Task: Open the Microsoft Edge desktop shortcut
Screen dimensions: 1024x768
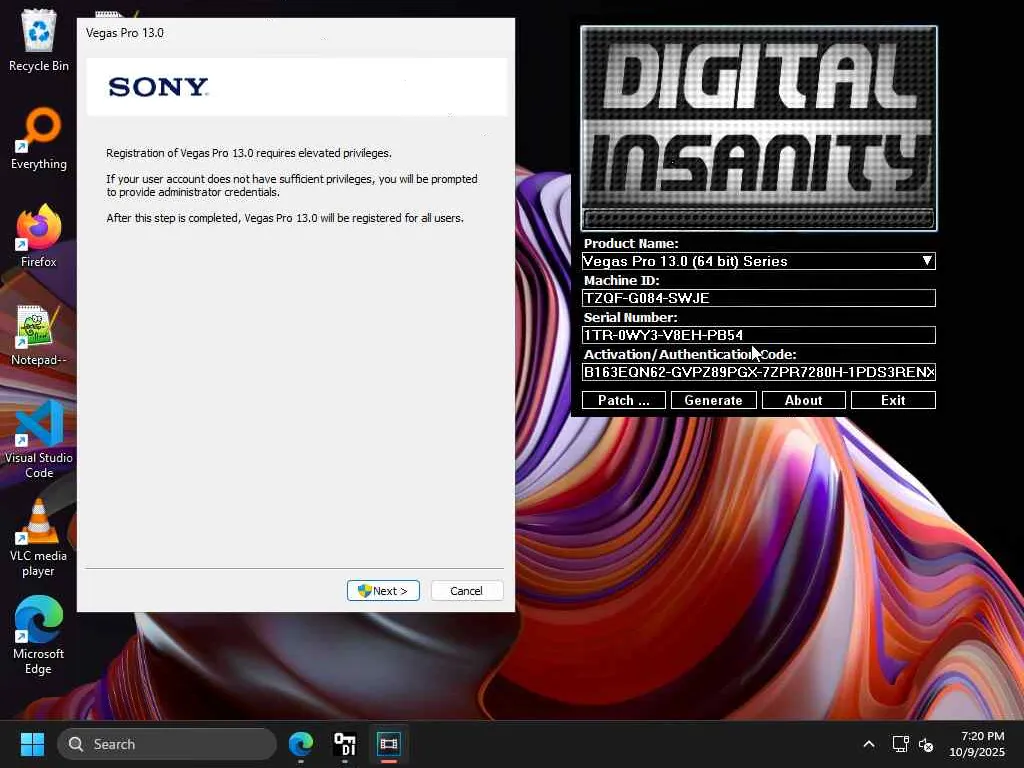Action: click(39, 636)
